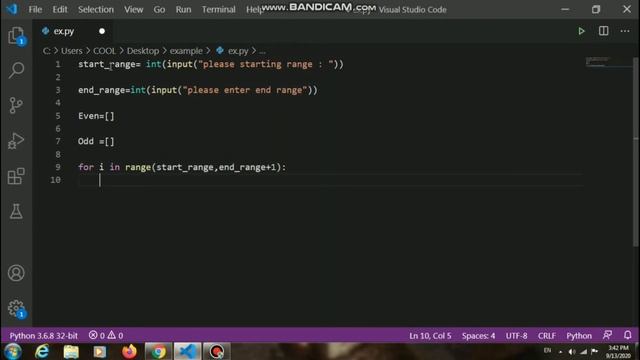Open Bandicam recorder from taskbar
The image size is (640, 360).
[217, 351]
